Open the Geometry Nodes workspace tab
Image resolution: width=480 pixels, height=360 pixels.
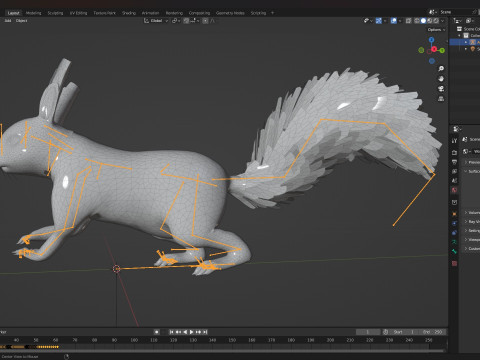230,13
